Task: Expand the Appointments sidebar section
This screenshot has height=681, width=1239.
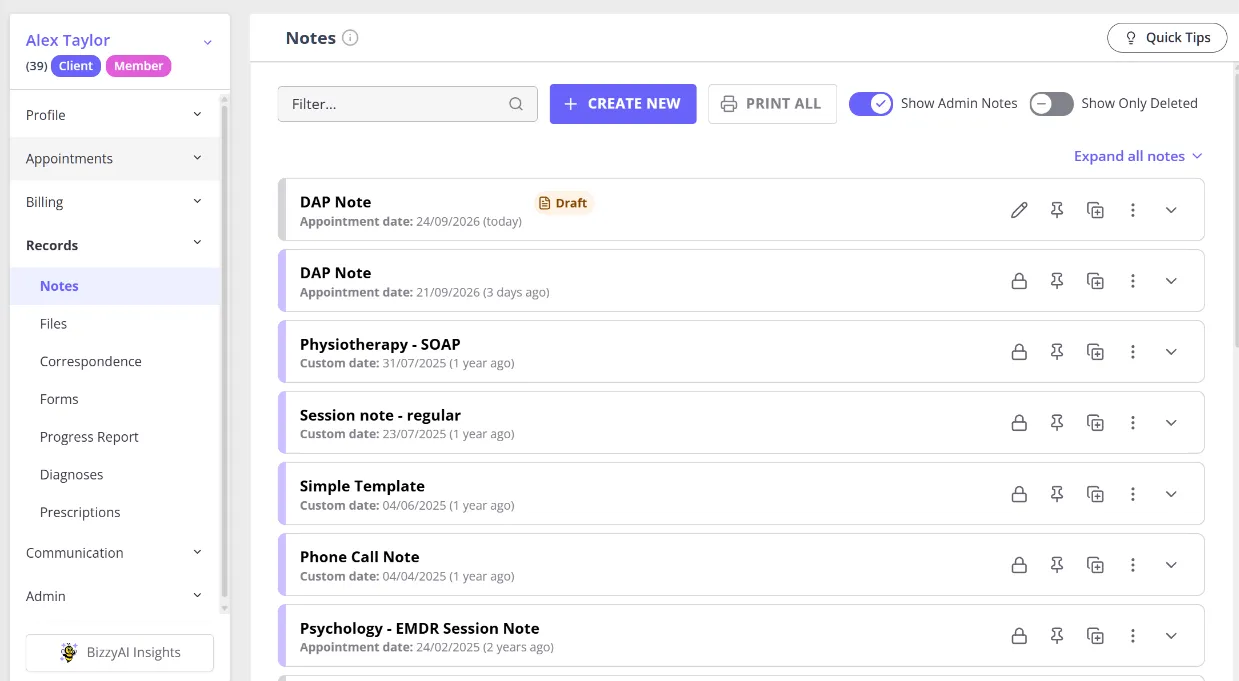Action: click(115, 158)
